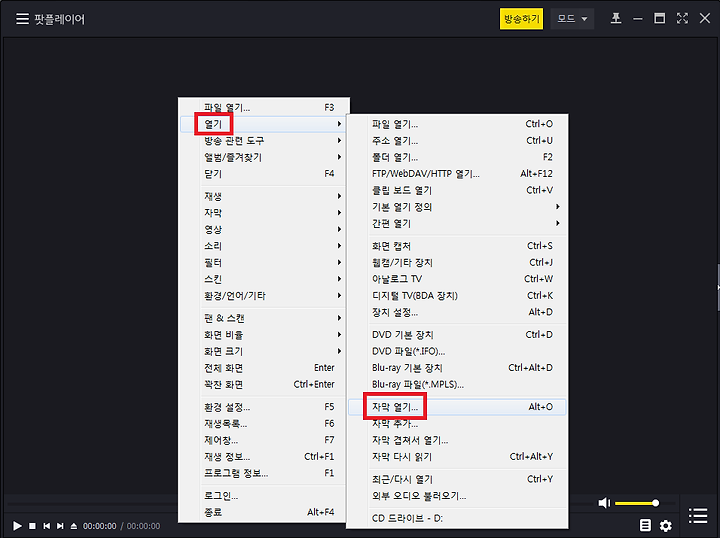Expand 환경/언어/기타 submenu
This screenshot has height=538, width=720.
(x=264, y=295)
